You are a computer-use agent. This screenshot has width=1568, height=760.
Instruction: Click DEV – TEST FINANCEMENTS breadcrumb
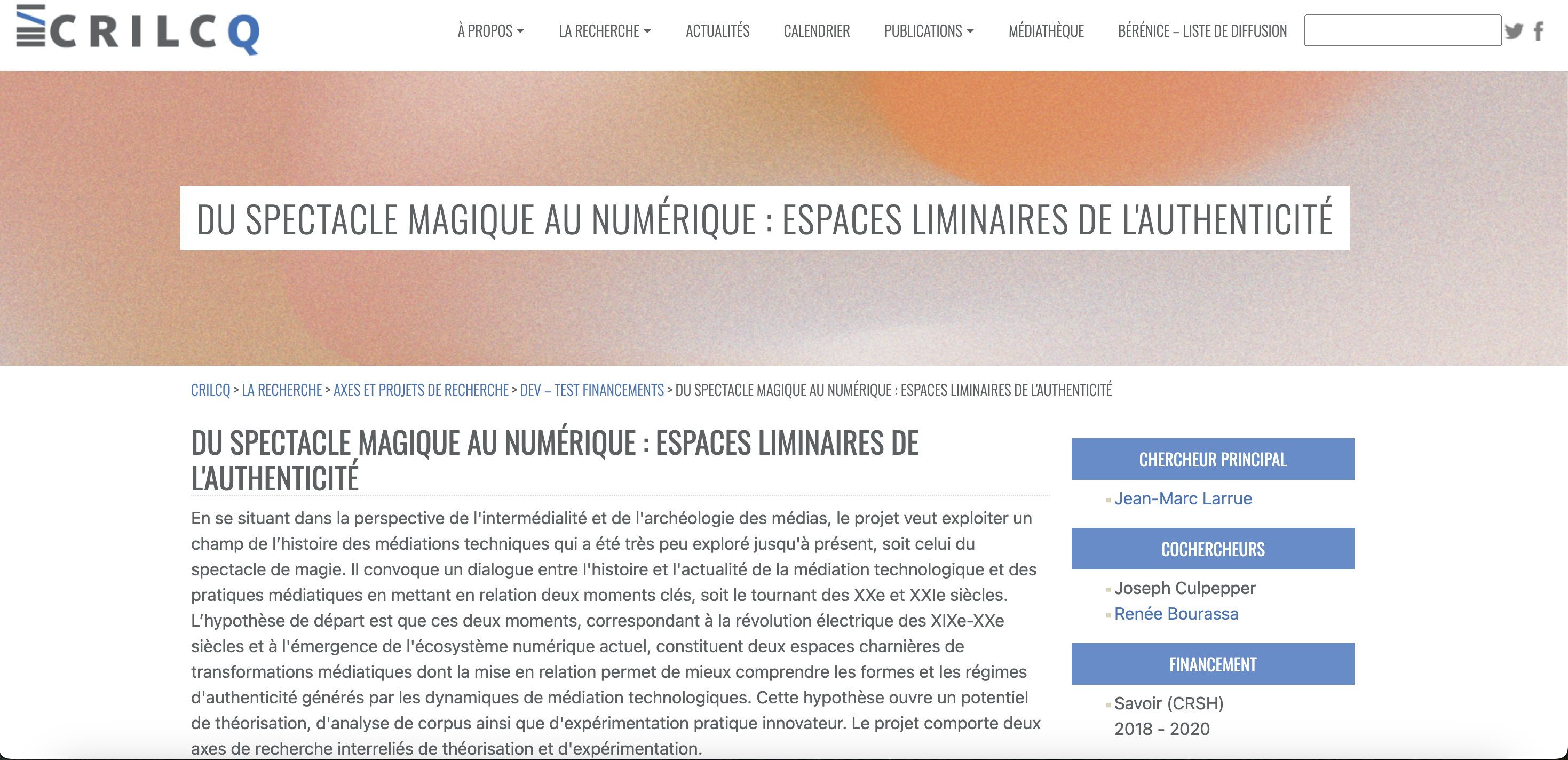(x=592, y=390)
